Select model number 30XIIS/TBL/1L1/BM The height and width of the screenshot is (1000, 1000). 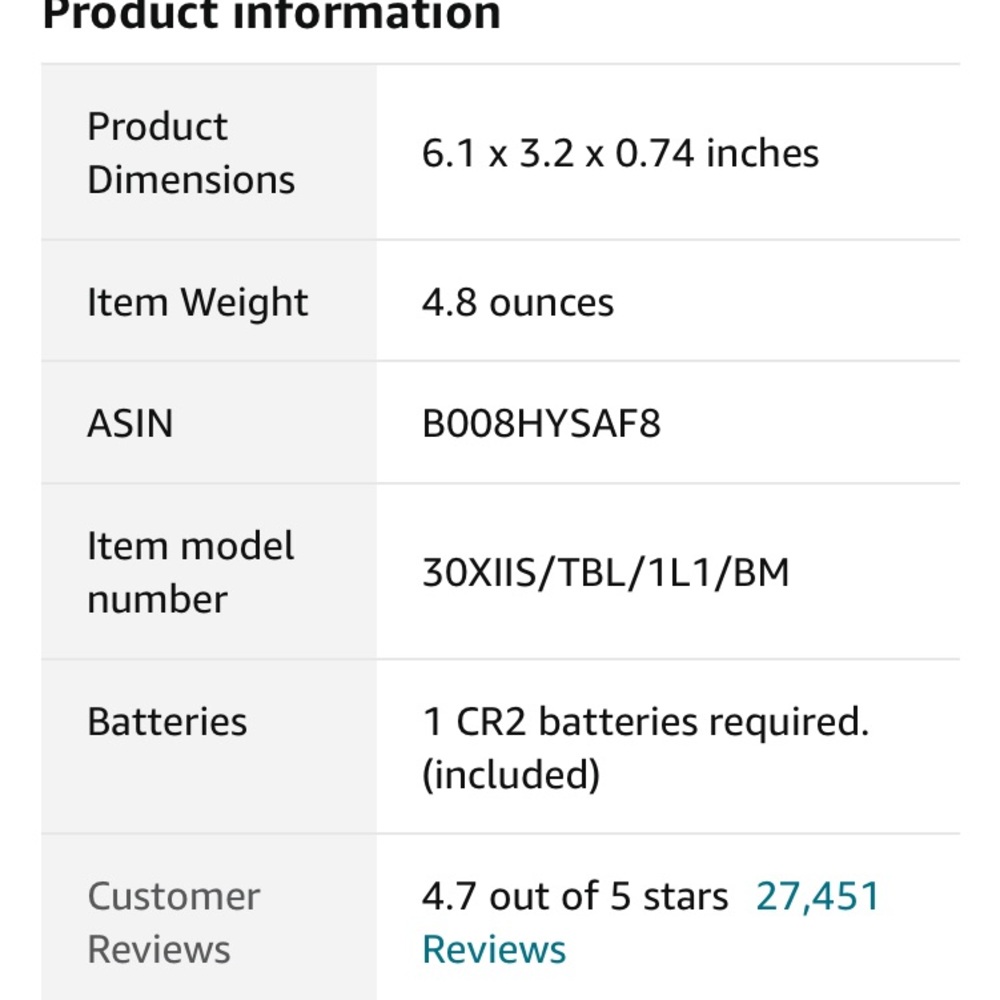[x=606, y=573]
